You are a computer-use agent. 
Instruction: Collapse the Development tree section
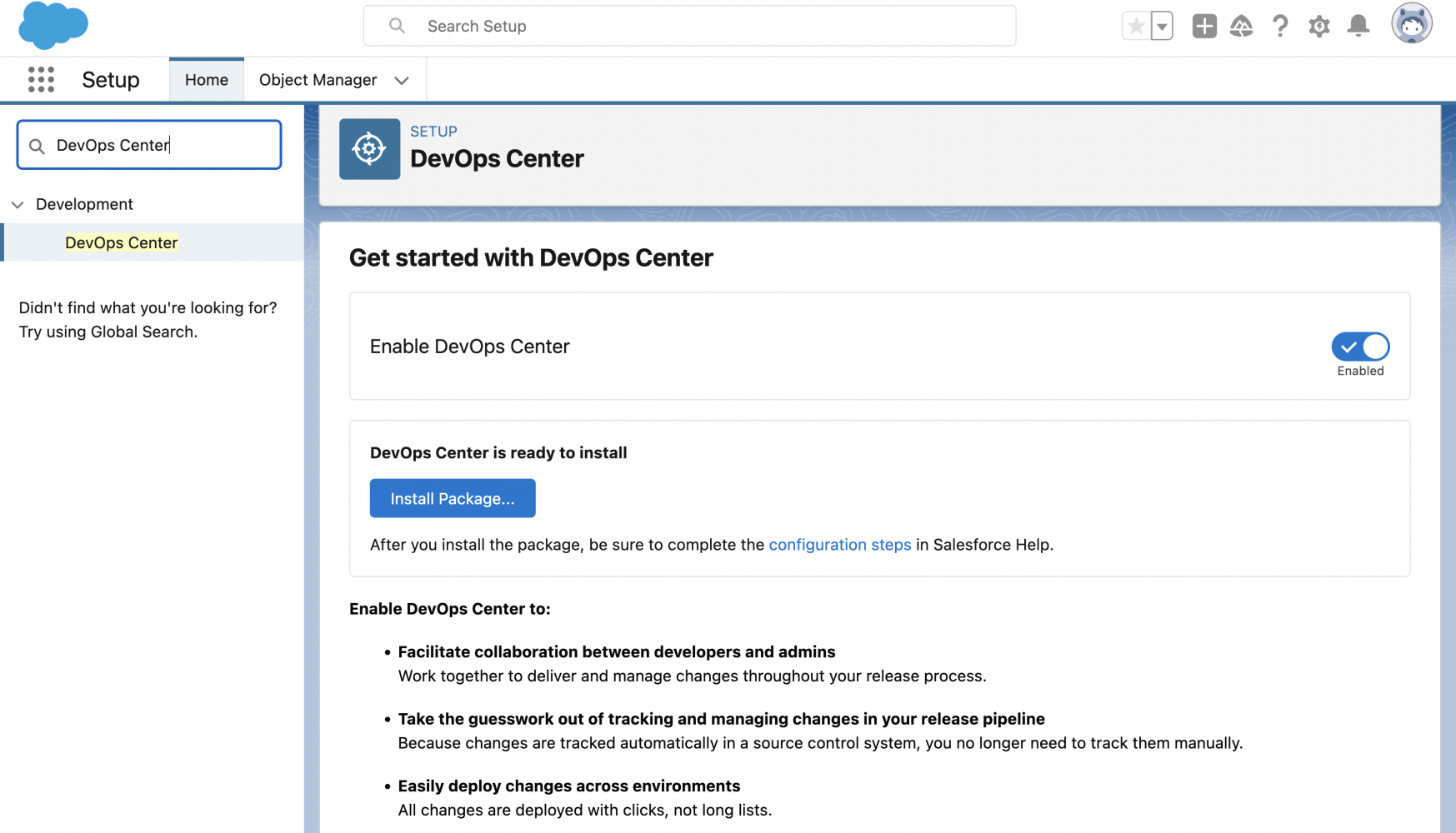18,205
